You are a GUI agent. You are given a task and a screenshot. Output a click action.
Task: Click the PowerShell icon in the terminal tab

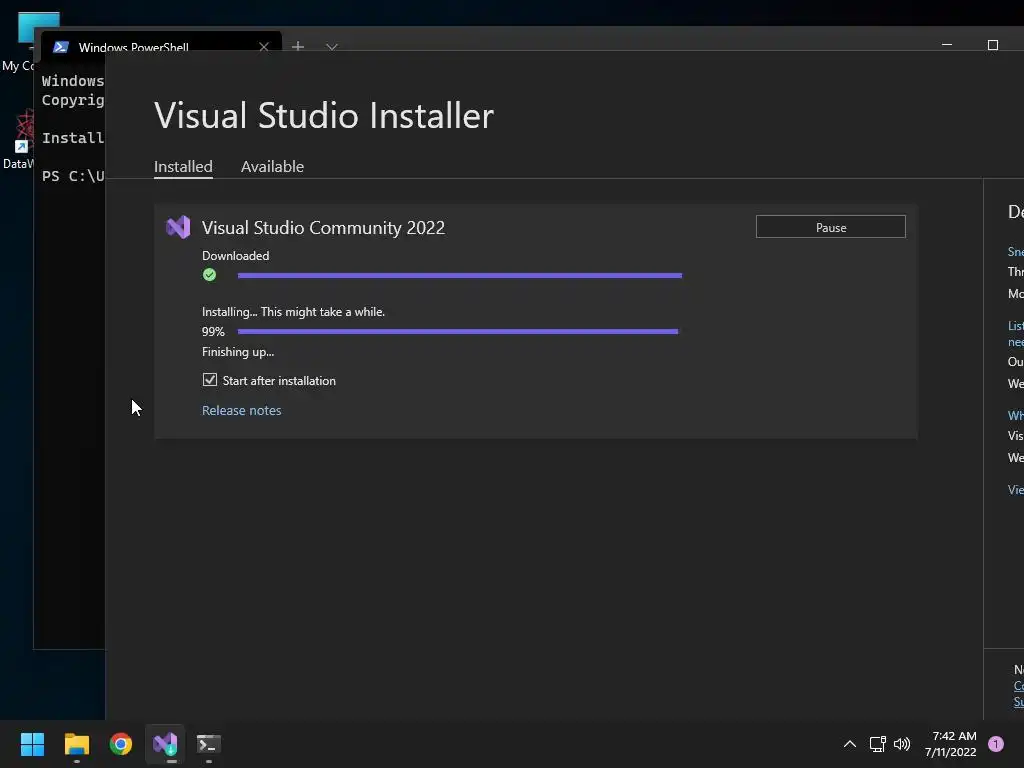61,47
